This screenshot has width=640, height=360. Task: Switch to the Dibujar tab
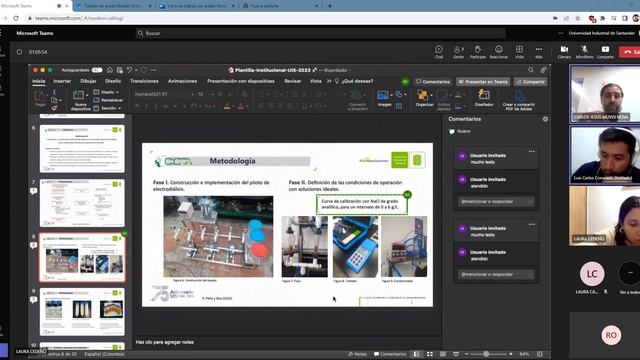tap(88, 81)
